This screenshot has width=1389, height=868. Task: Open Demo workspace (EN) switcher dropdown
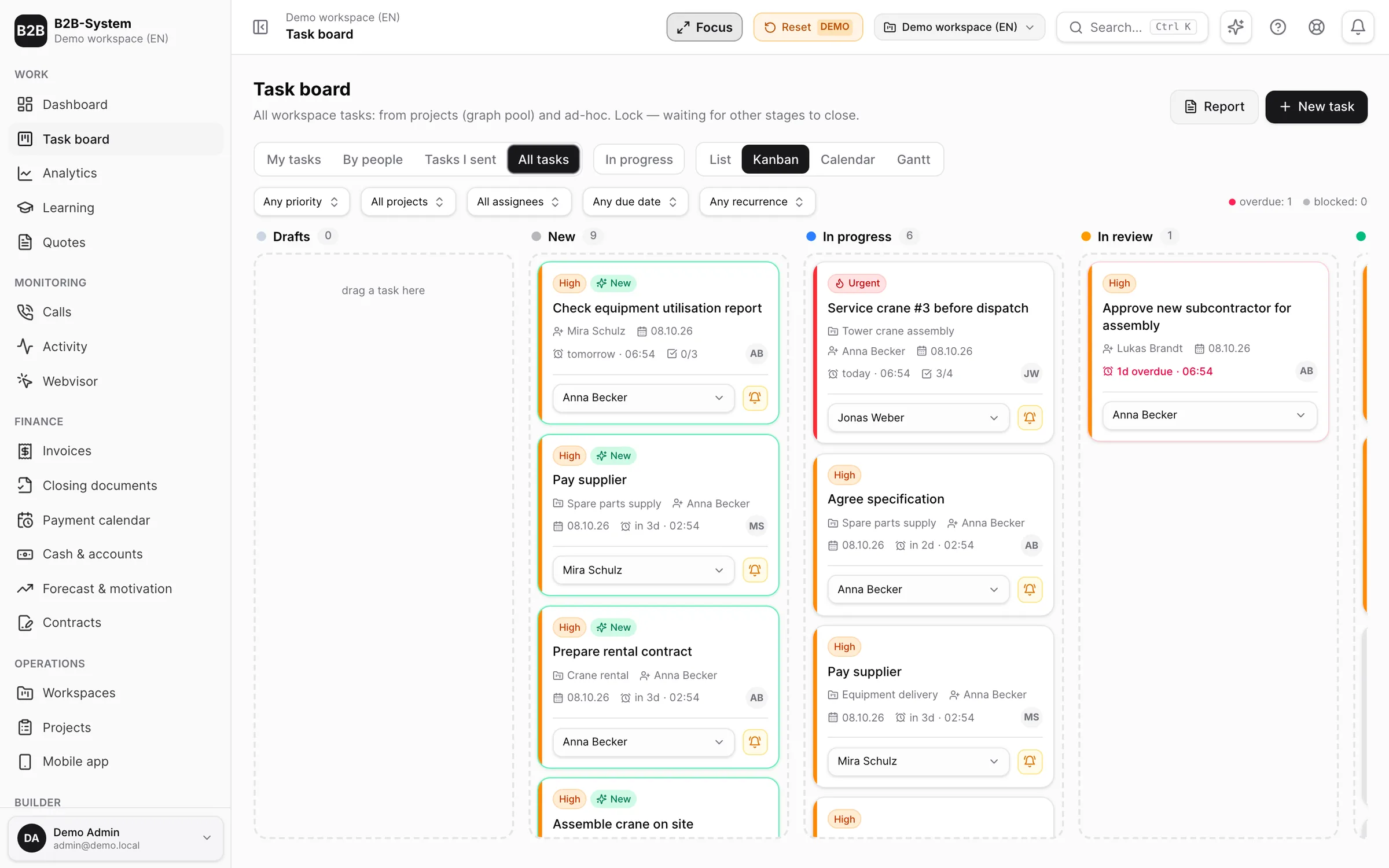(959, 27)
